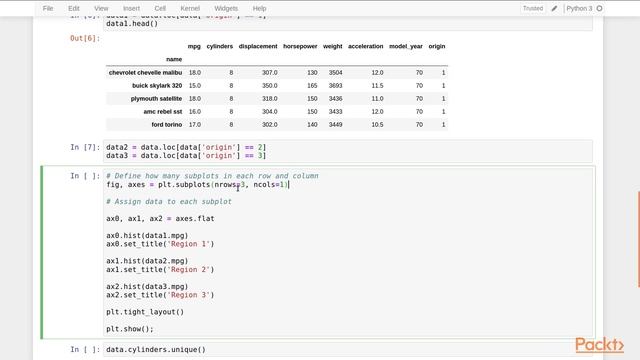640x360 pixels.
Task: Open the File menu
Action: [x=48, y=8]
